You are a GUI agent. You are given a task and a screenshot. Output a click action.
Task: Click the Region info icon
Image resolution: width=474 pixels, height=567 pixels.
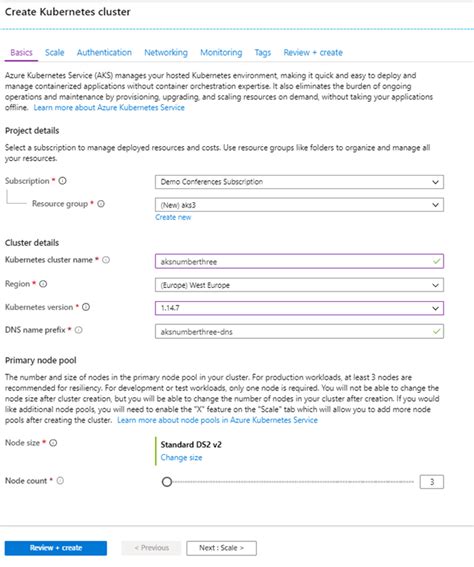click(43, 284)
